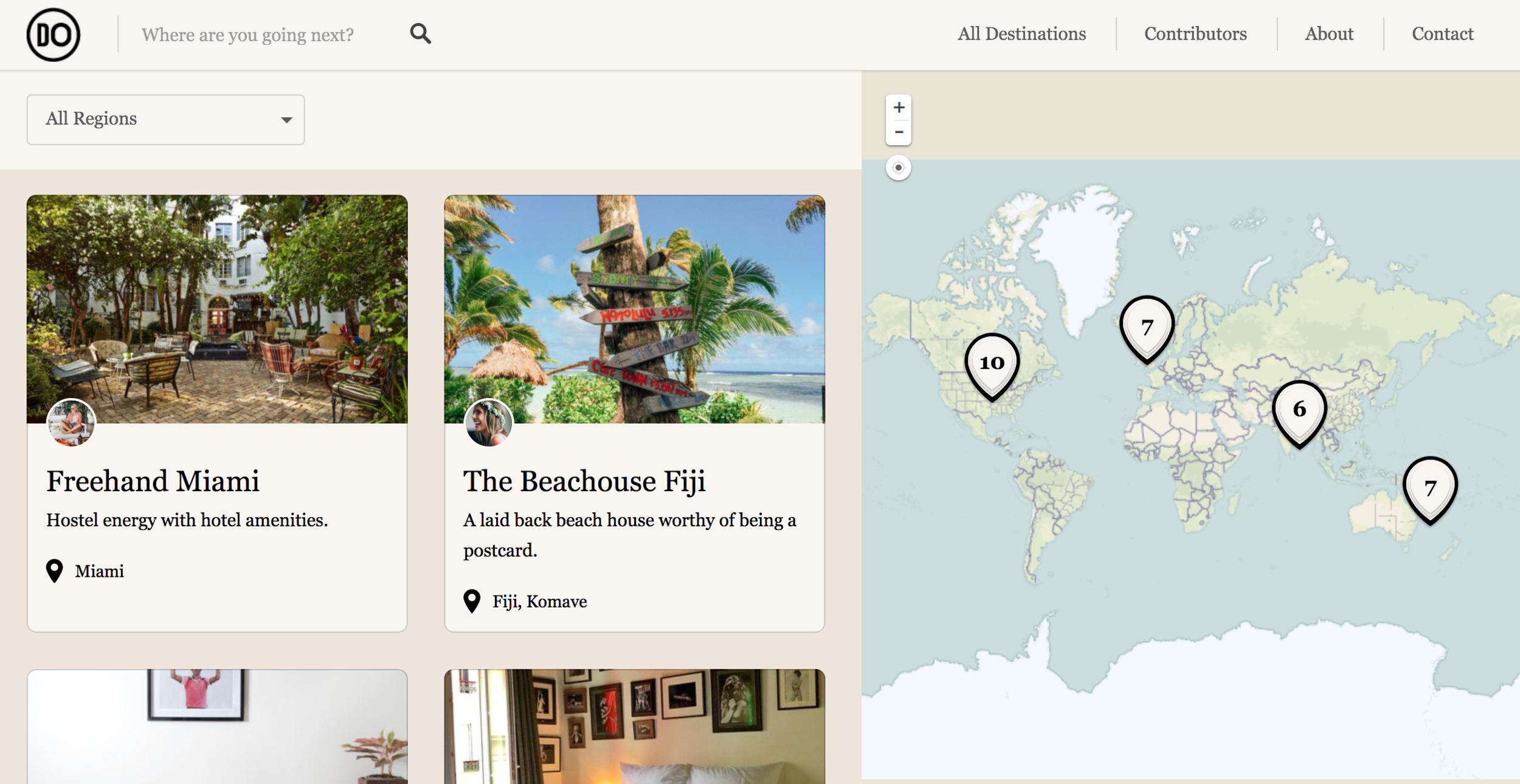Image resolution: width=1520 pixels, height=784 pixels.
Task: Click the cluster marker 7 near Australia
Action: coord(1430,490)
